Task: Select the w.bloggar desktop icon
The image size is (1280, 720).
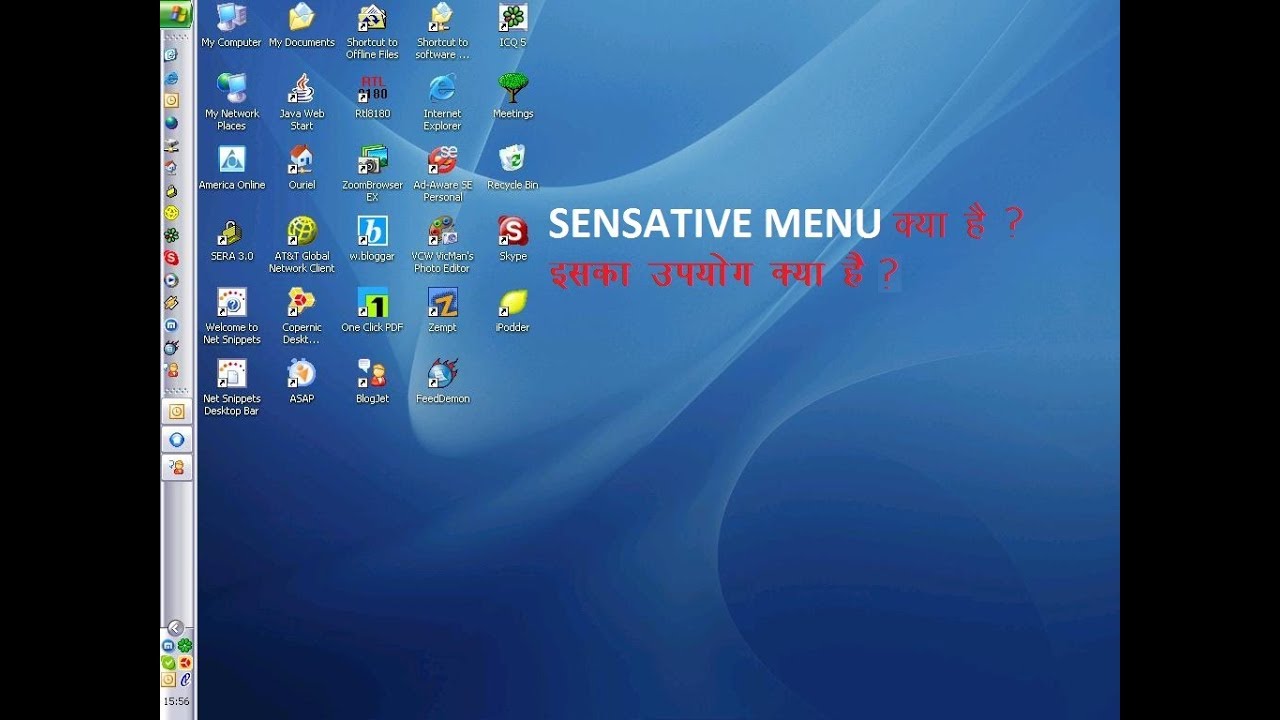Action: pyautogui.click(x=372, y=239)
